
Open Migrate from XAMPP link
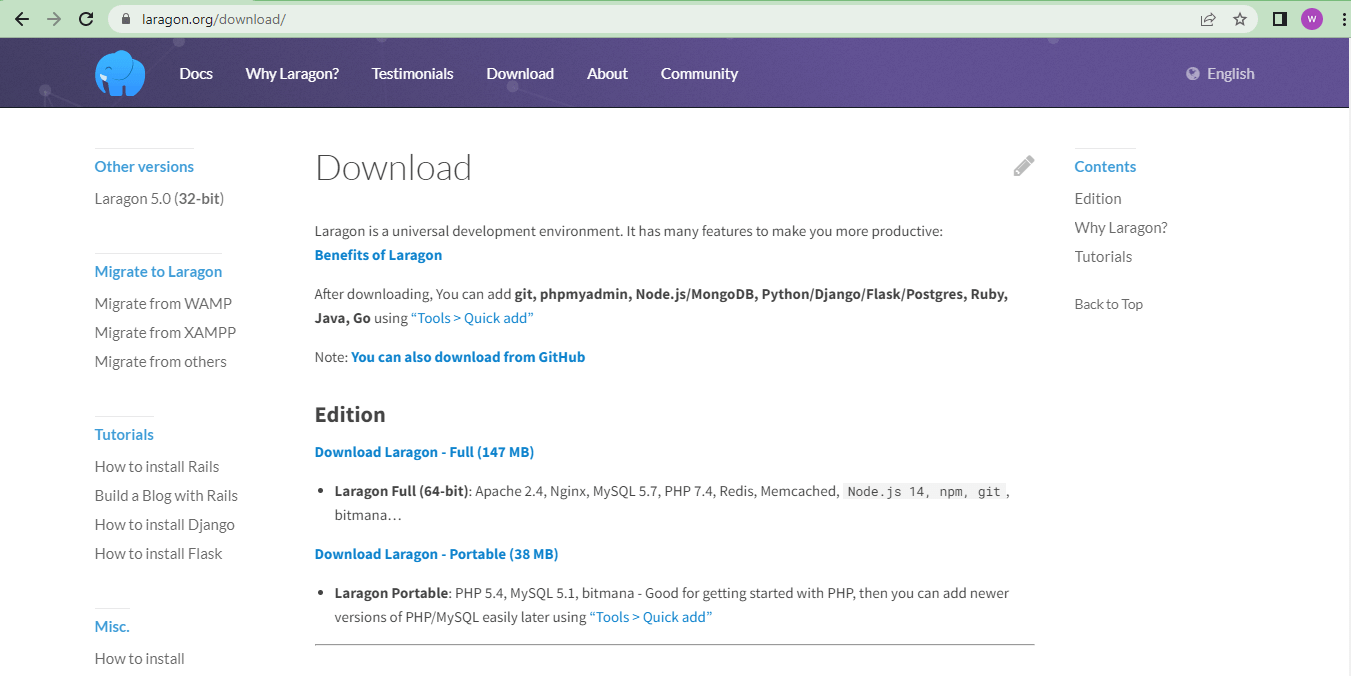click(x=165, y=333)
